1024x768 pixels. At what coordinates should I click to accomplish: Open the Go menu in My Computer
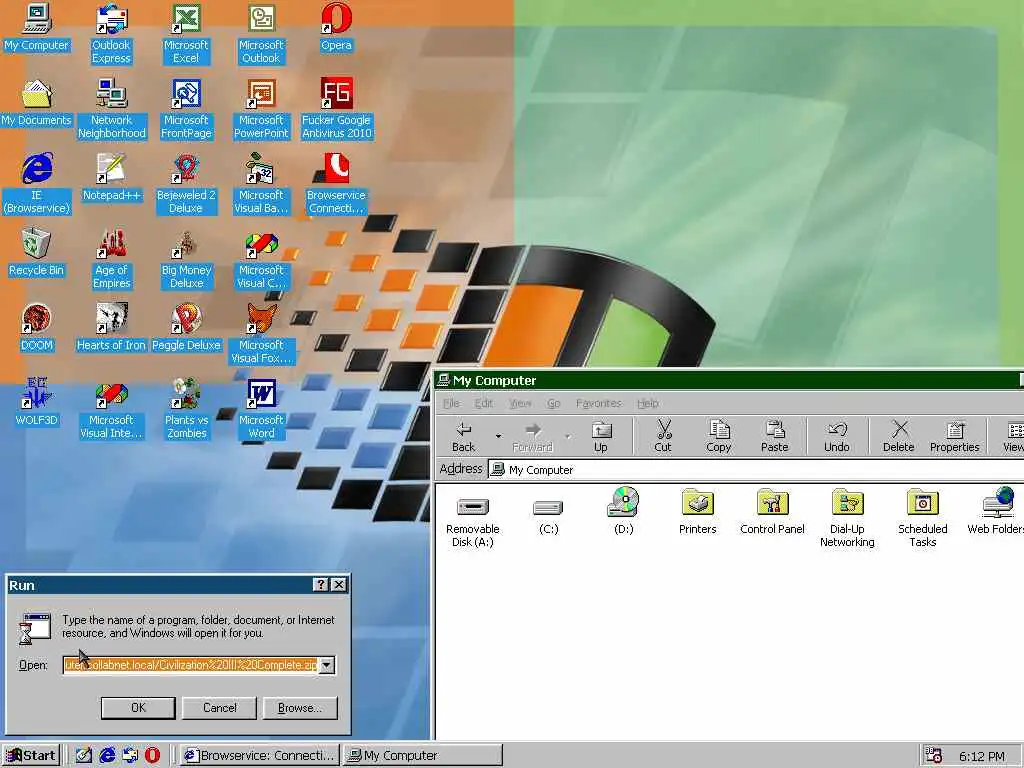click(554, 403)
